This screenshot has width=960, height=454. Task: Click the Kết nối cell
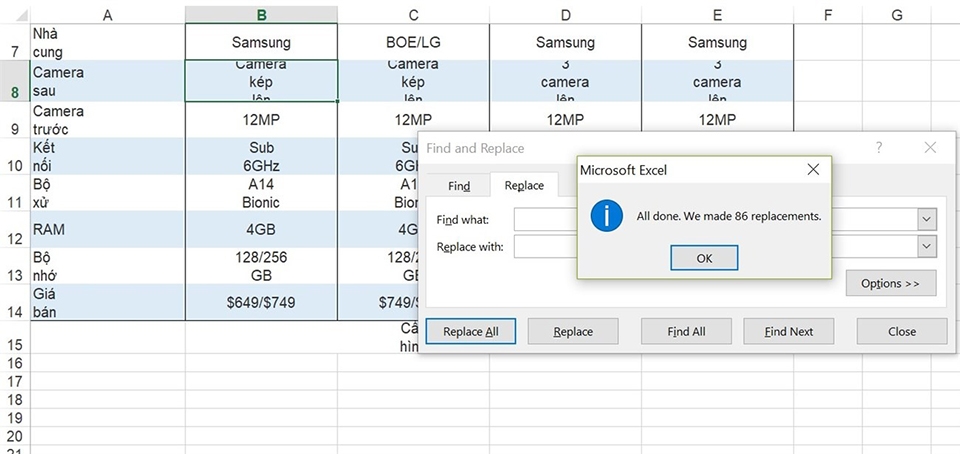pyautogui.click(x=108, y=156)
